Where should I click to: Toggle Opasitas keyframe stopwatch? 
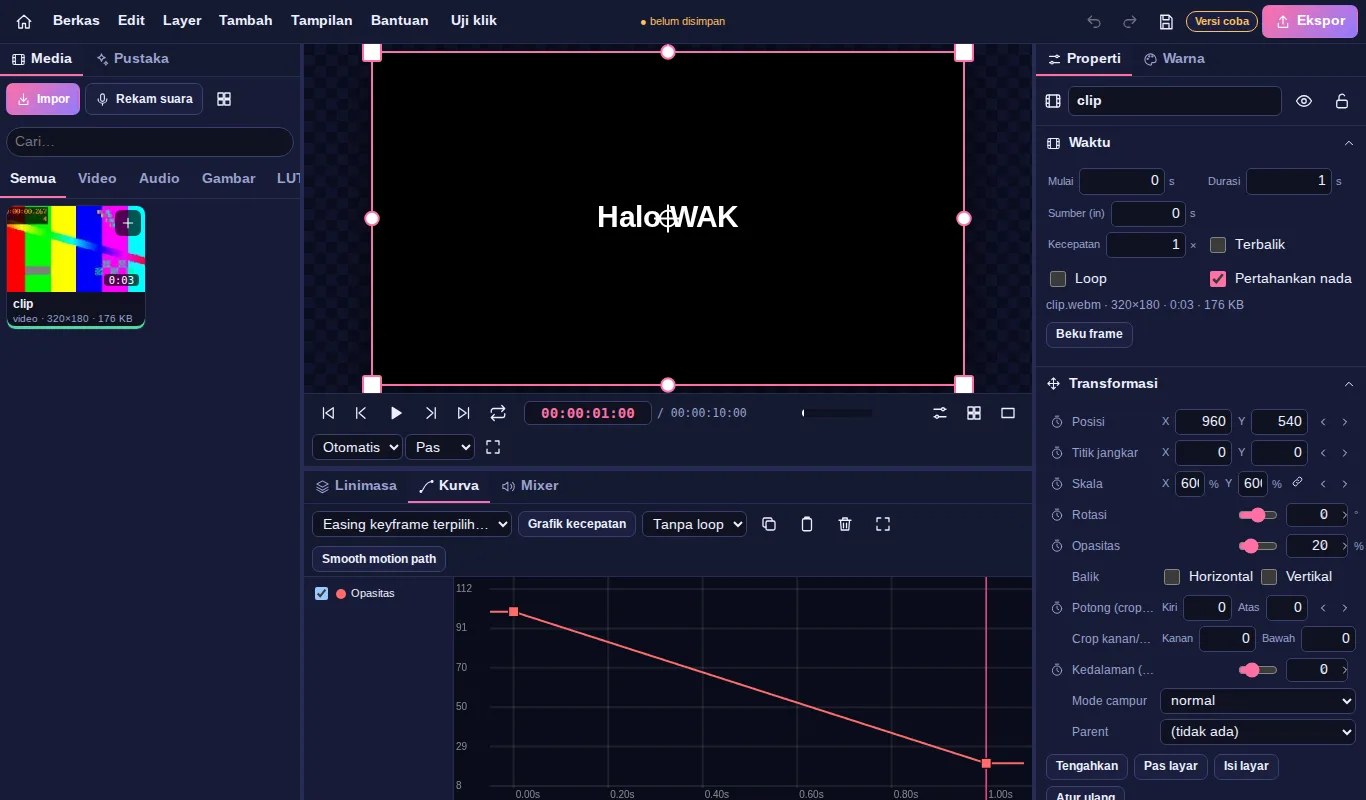pos(1057,546)
